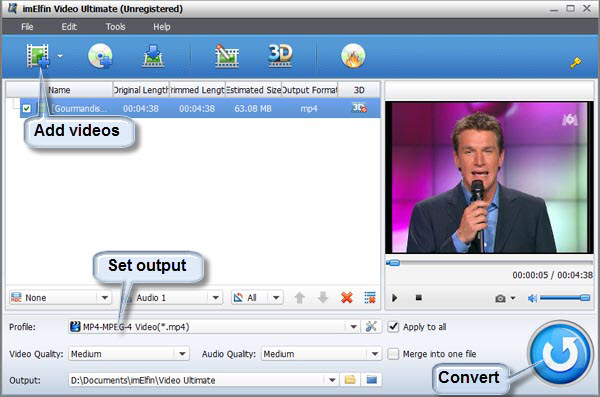Image resolution: width=600 pixels, height=397 pixels.
Task: Click the Browse output folder icon
Action: 350,380
